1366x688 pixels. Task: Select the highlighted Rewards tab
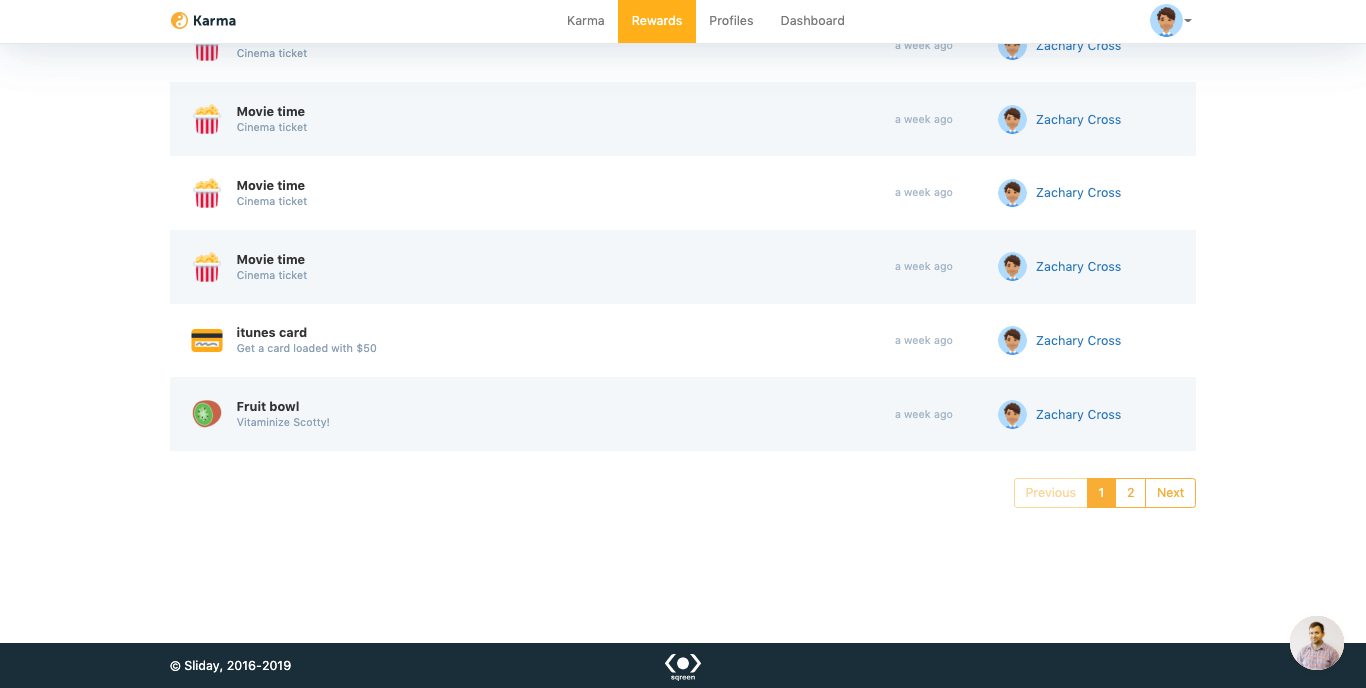coord(657,21)
